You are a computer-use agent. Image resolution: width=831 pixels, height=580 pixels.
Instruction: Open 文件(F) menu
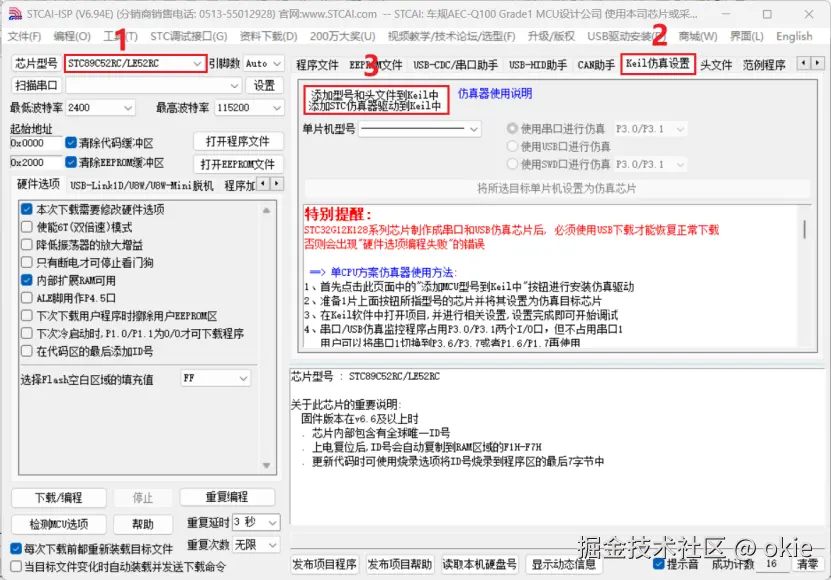(24, 36)
